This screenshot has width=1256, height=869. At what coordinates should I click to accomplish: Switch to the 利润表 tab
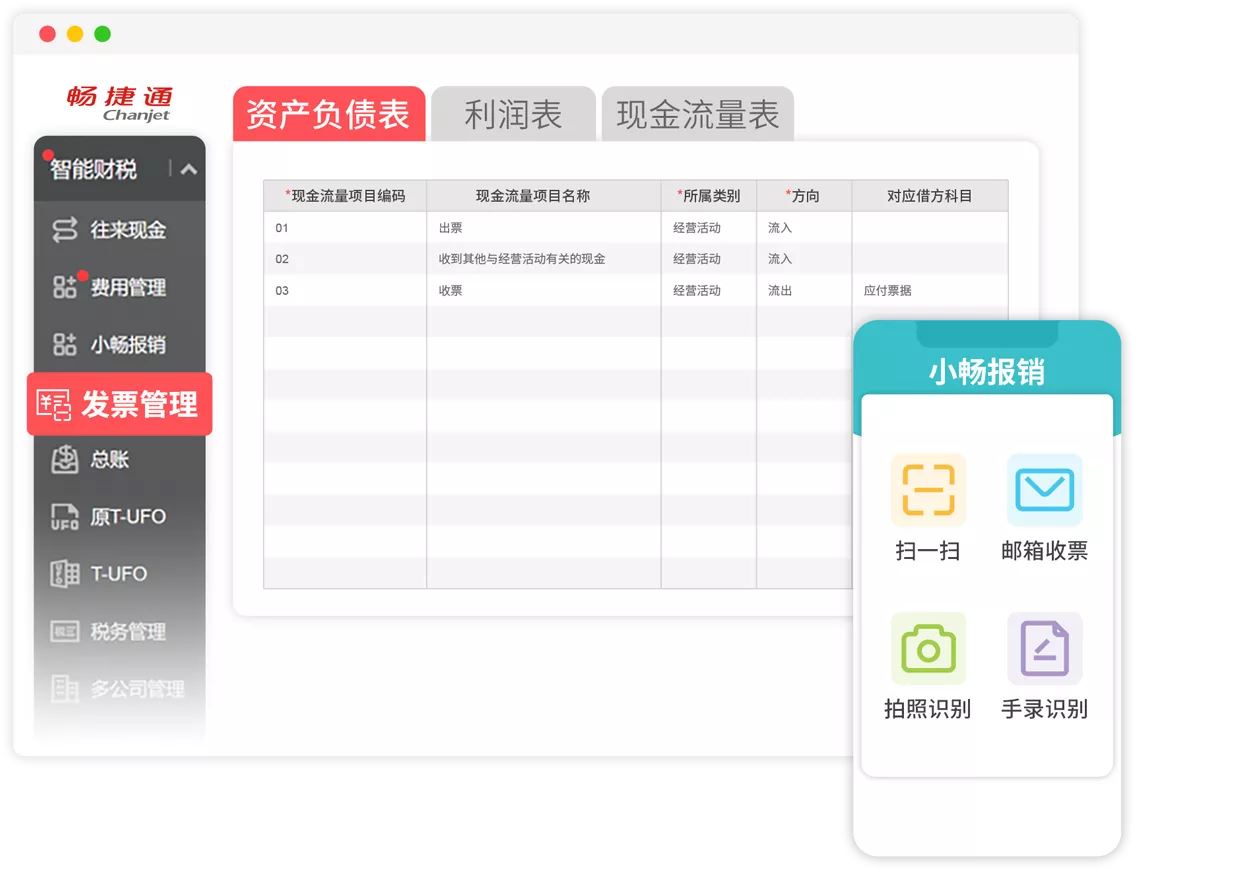pos(513,115)
